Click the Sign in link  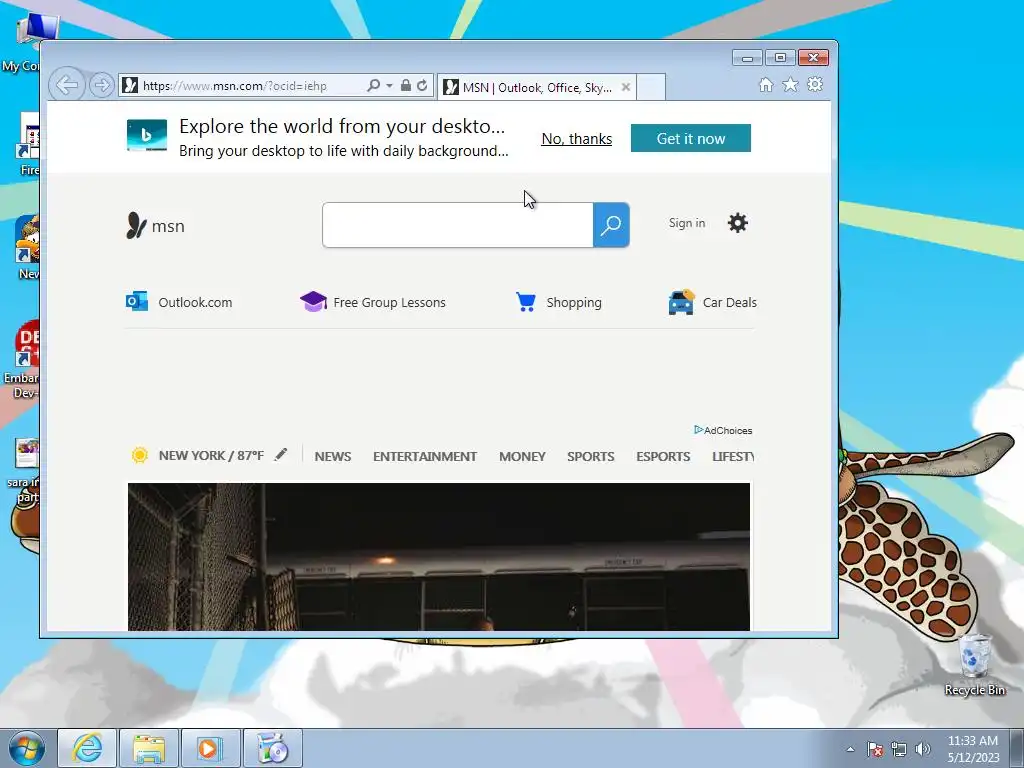click(x=687, y=223)
